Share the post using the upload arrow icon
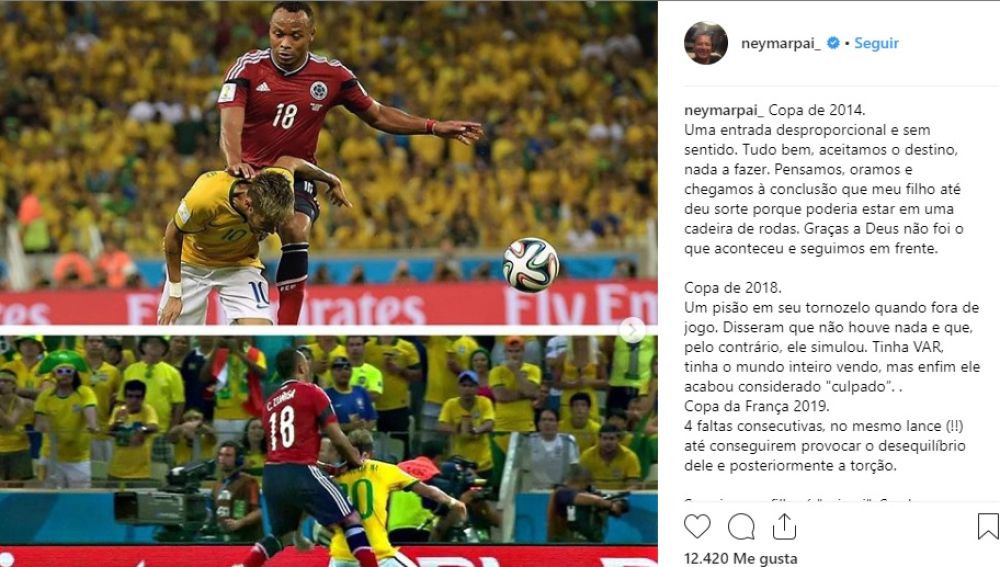The image size is (1000, 567). tap(784, 526)
